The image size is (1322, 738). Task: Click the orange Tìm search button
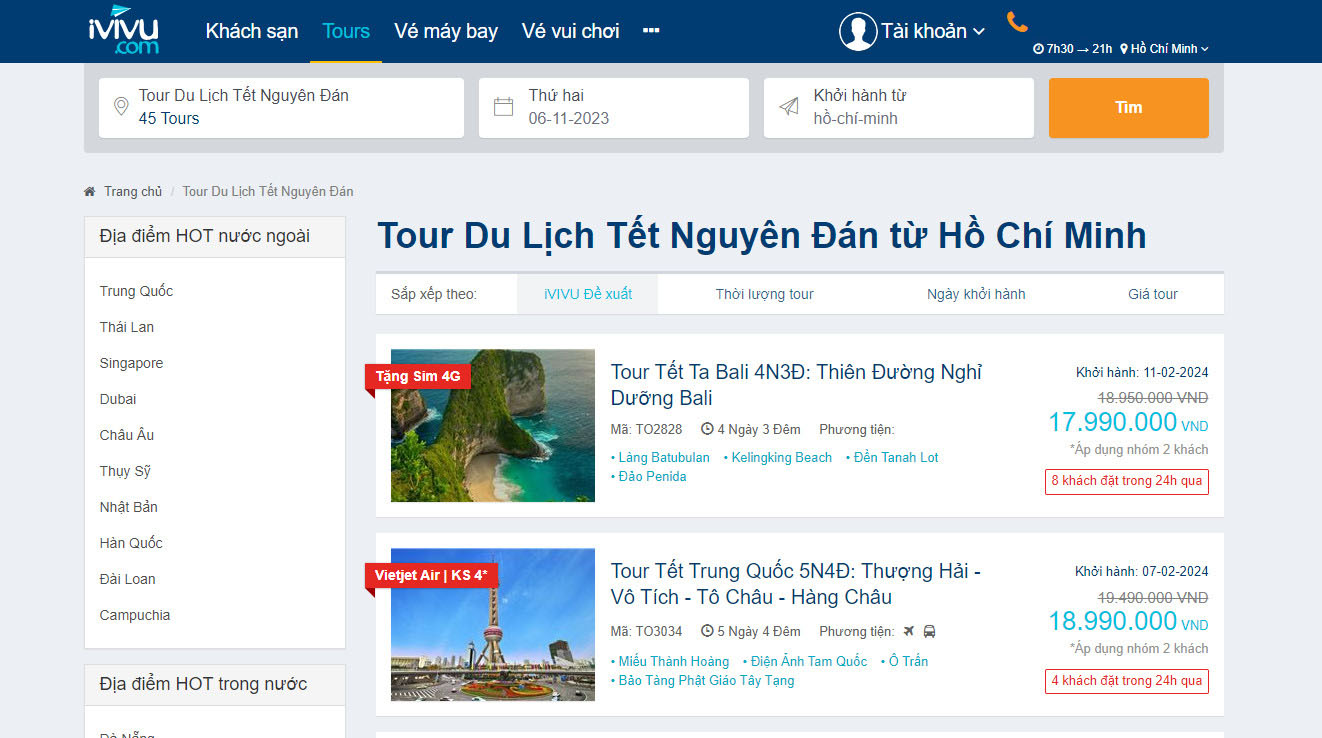coord(1128,107)
